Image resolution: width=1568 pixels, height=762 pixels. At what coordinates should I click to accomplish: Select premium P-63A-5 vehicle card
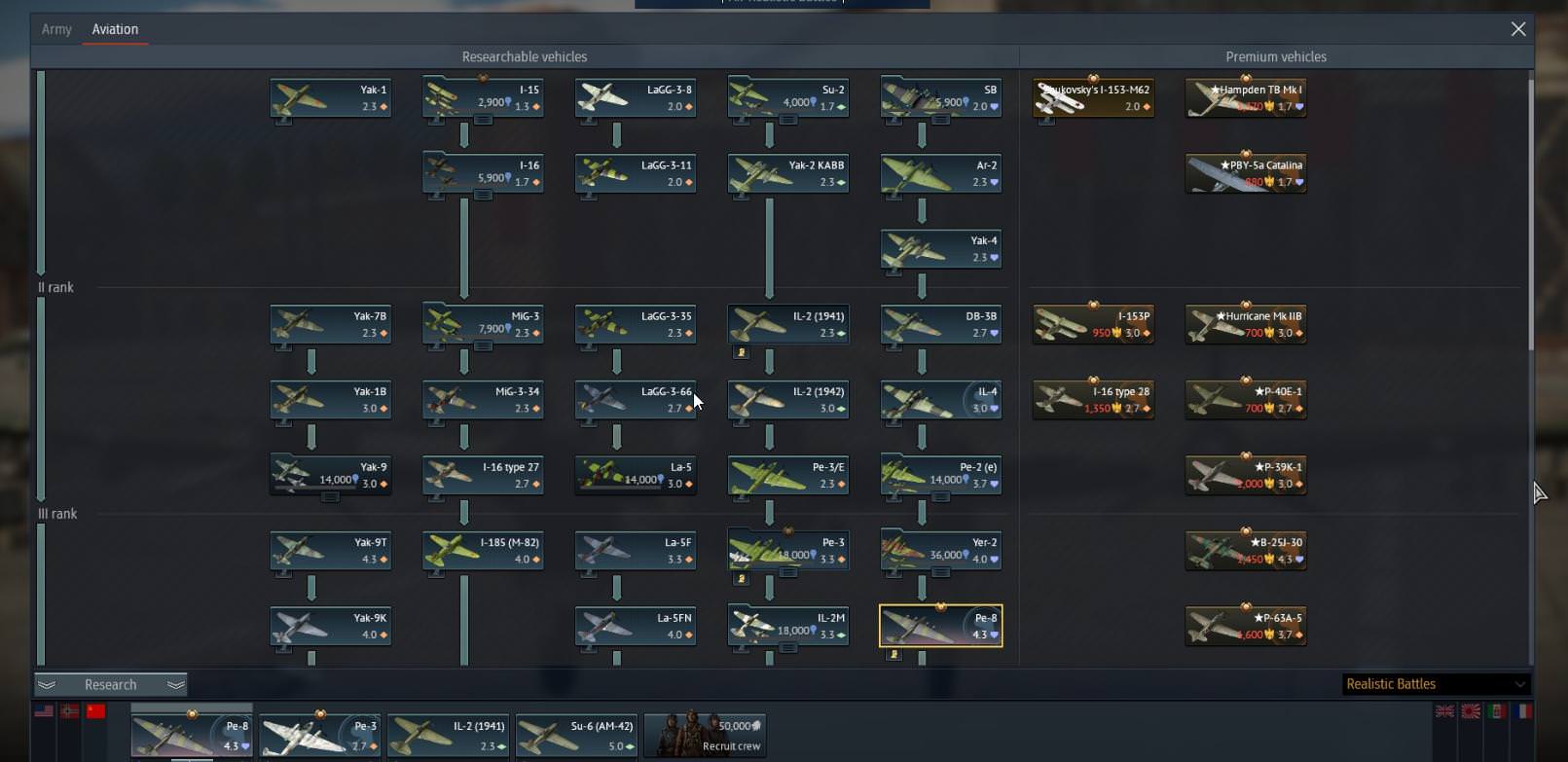pos(1246,627)
